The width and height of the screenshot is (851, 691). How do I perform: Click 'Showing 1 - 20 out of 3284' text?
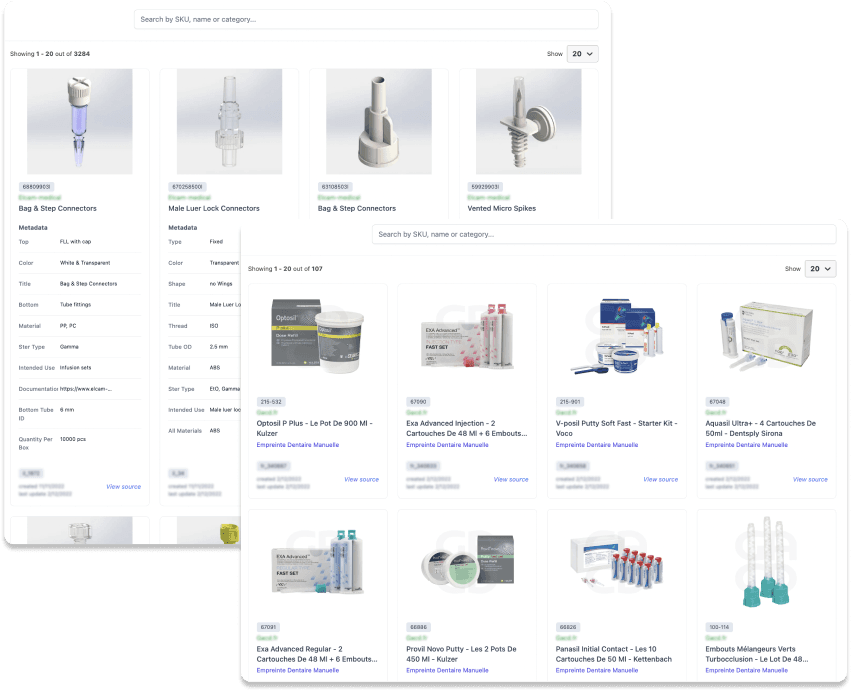pyautogui.click(x=50, y=54)
